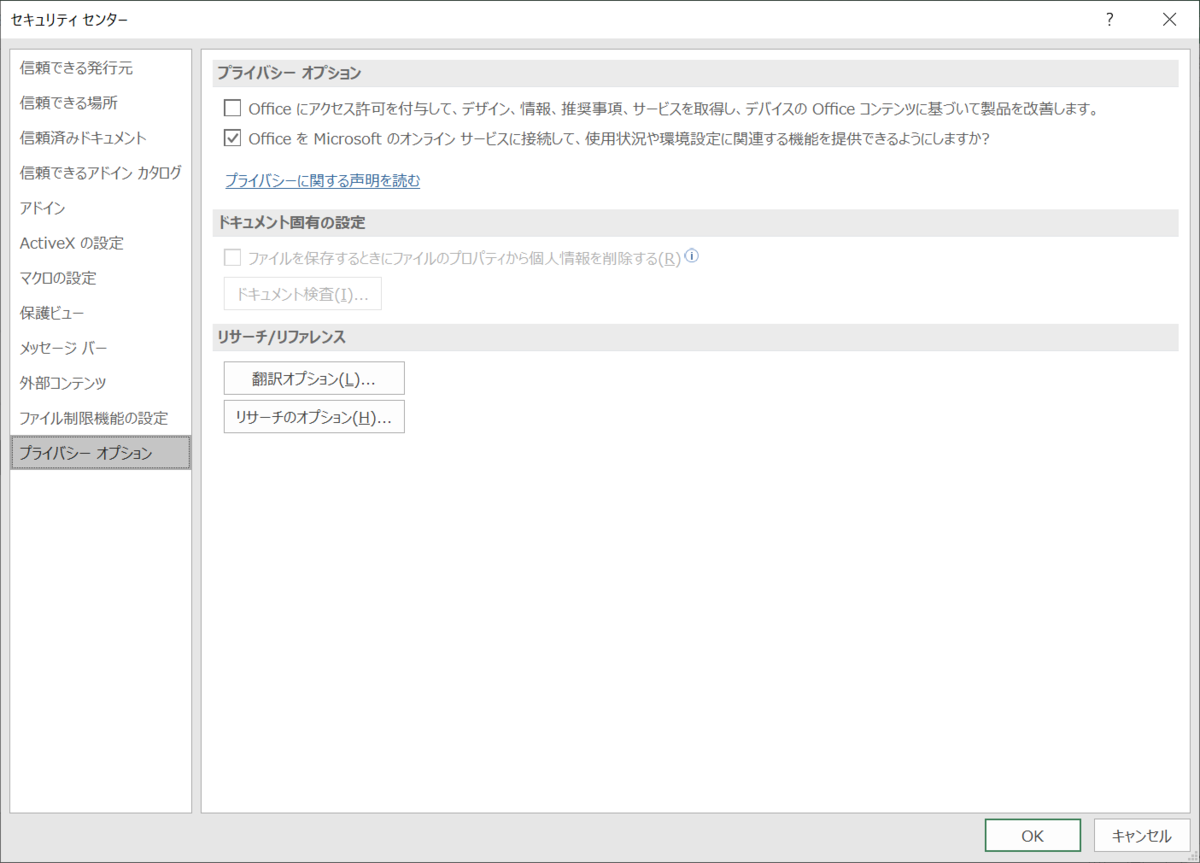1200x863 pixels.
Task: Select プライバシー オプション in sidebar
Action: pyautogui.click(x=100, y=453)
